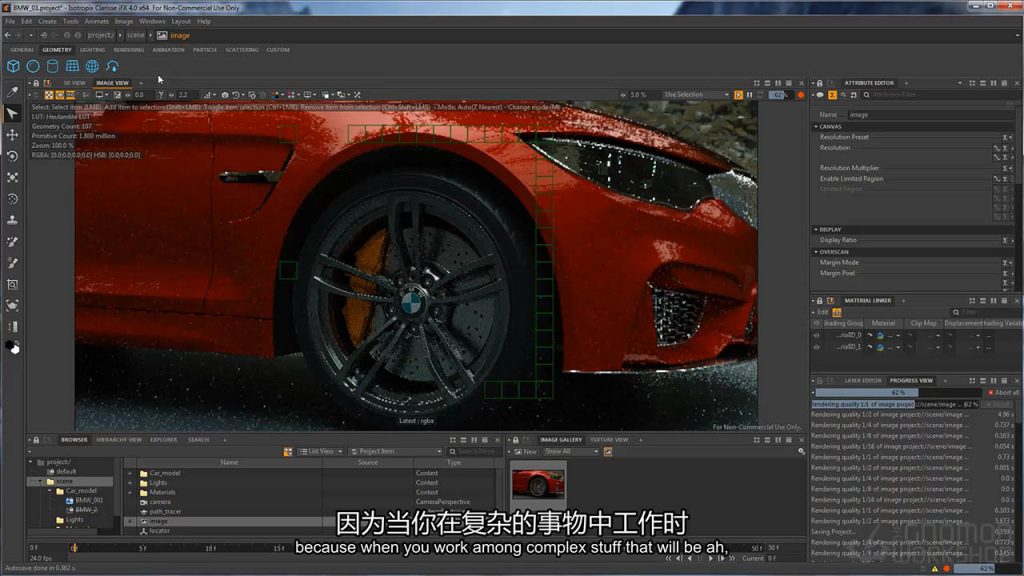Collapse the DISPLAY attribute section

816,229
